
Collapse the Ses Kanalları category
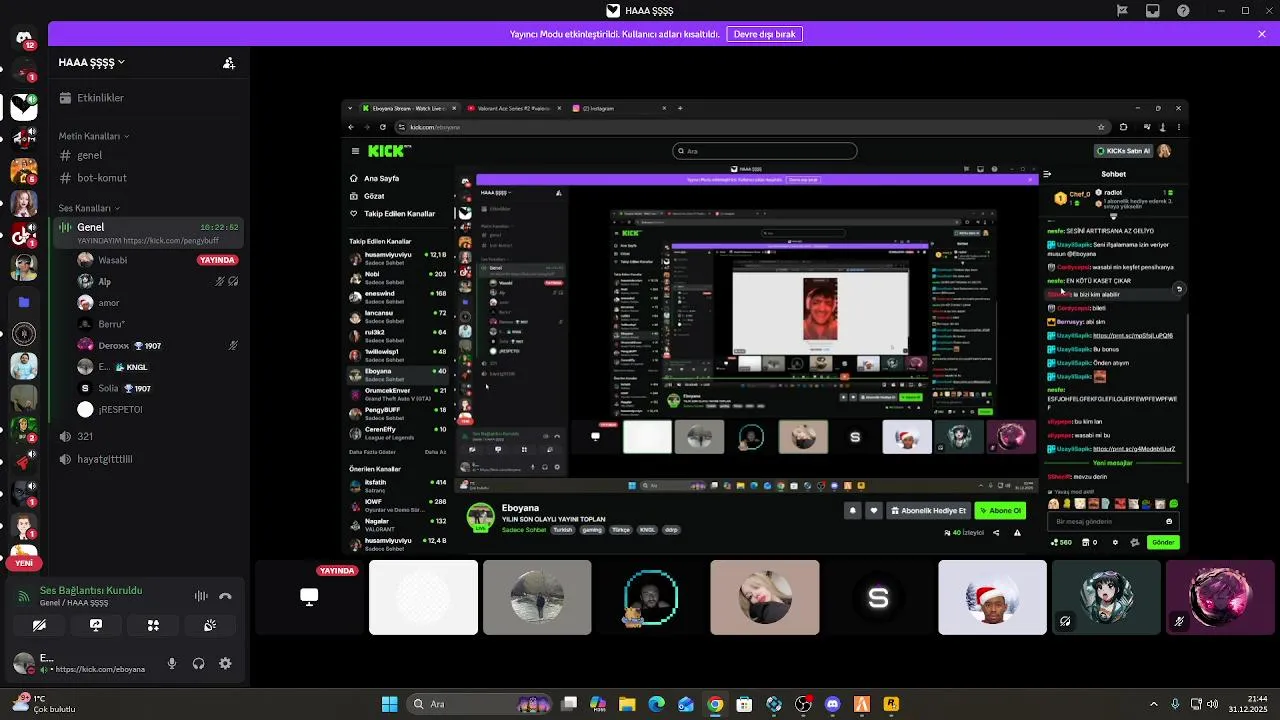pyautogui.click(x=89, y=208)
